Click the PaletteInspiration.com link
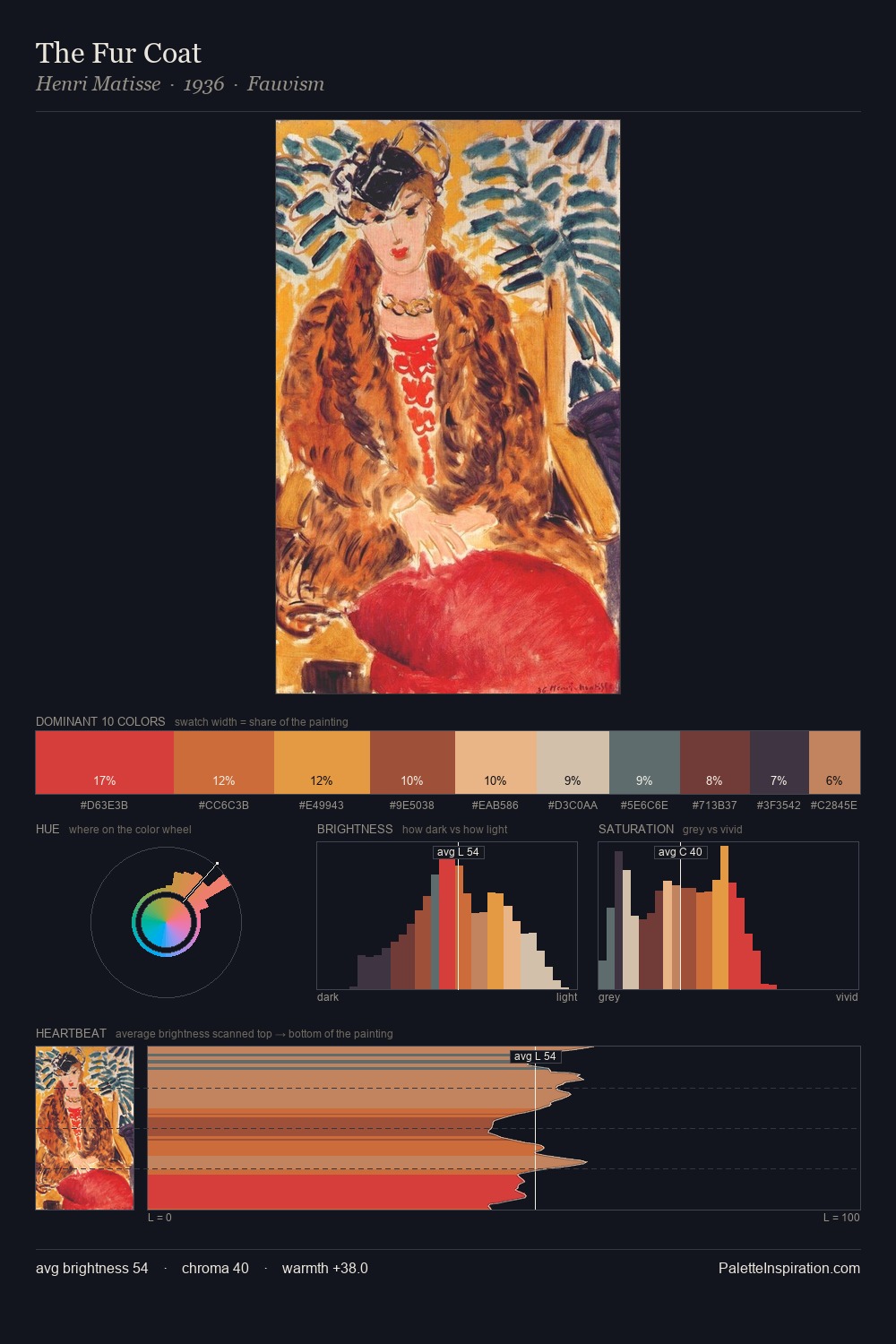896x1344 pixels. click(x=789, y=1268)
